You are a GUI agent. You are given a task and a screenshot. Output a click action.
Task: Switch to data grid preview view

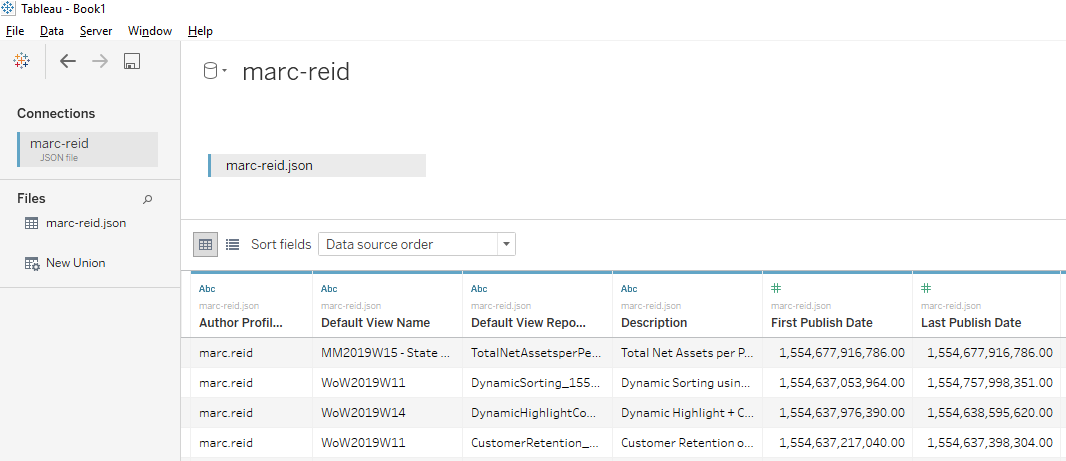pos(205,244)
